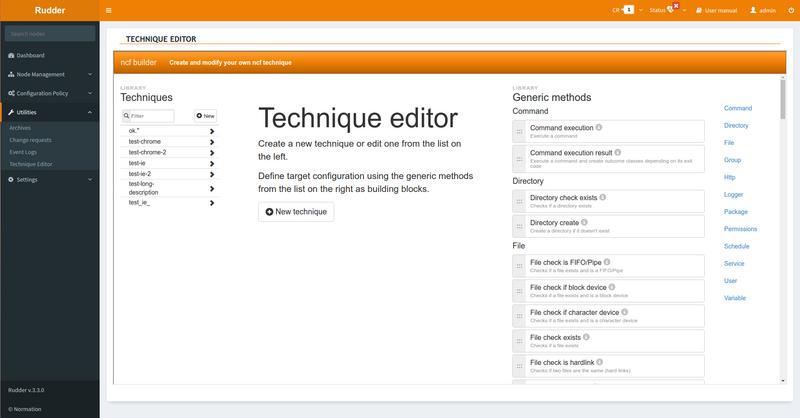Image resolution: width=800 pixels, height=418 pixels.
Task: Go to Dashboard in sidebar
Action: coord(50,56)
